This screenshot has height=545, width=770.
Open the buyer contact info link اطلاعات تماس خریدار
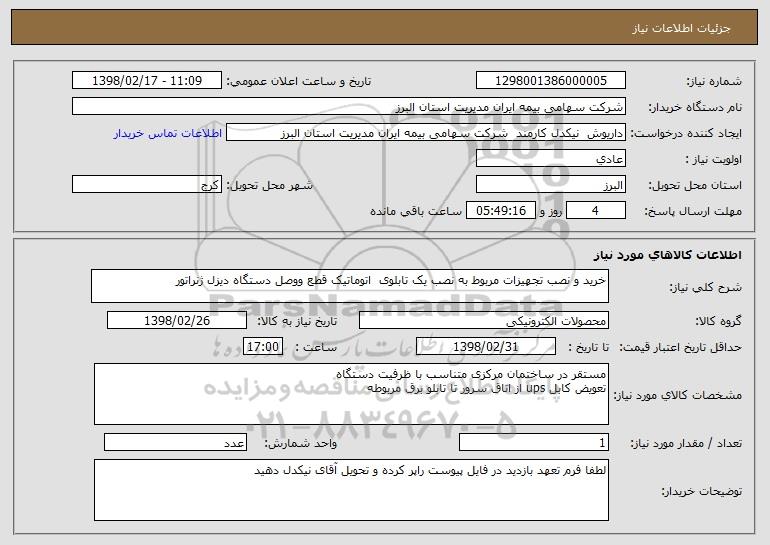[168, 134]
